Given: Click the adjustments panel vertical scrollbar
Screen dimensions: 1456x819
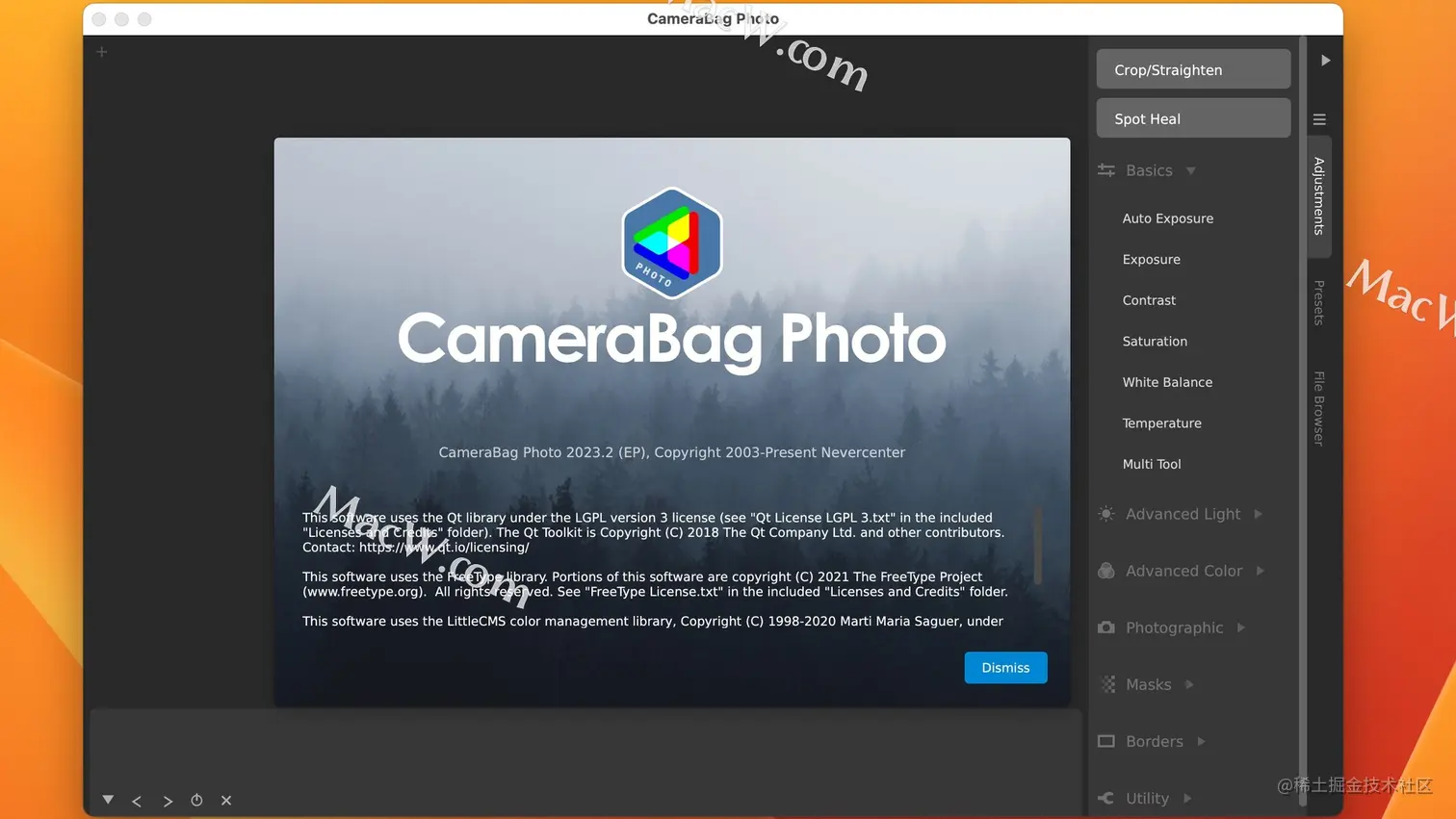Looking at the screenshot, I should click(1303, 421).
